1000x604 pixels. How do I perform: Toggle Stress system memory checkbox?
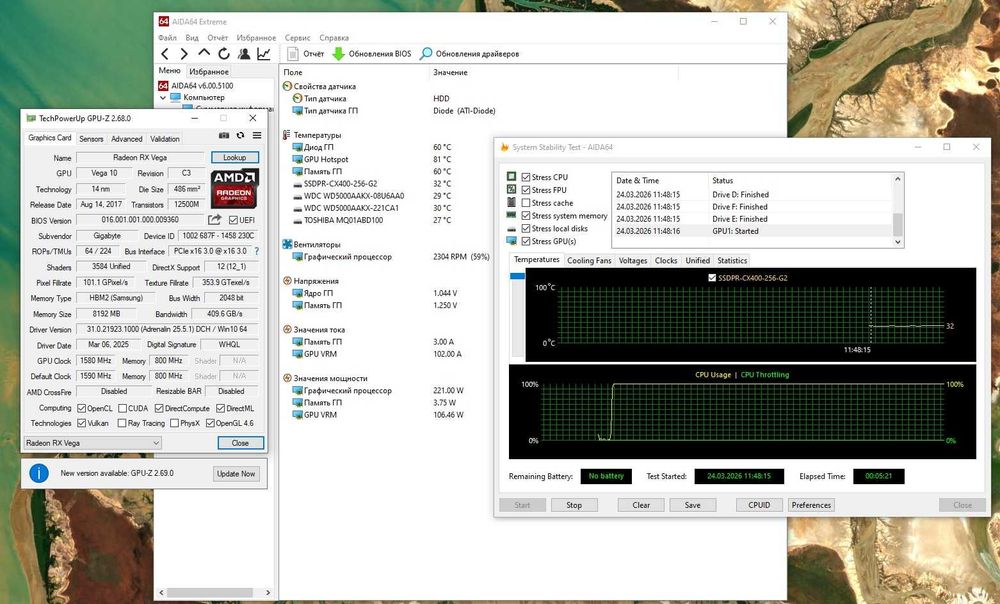tap(526, 216)
